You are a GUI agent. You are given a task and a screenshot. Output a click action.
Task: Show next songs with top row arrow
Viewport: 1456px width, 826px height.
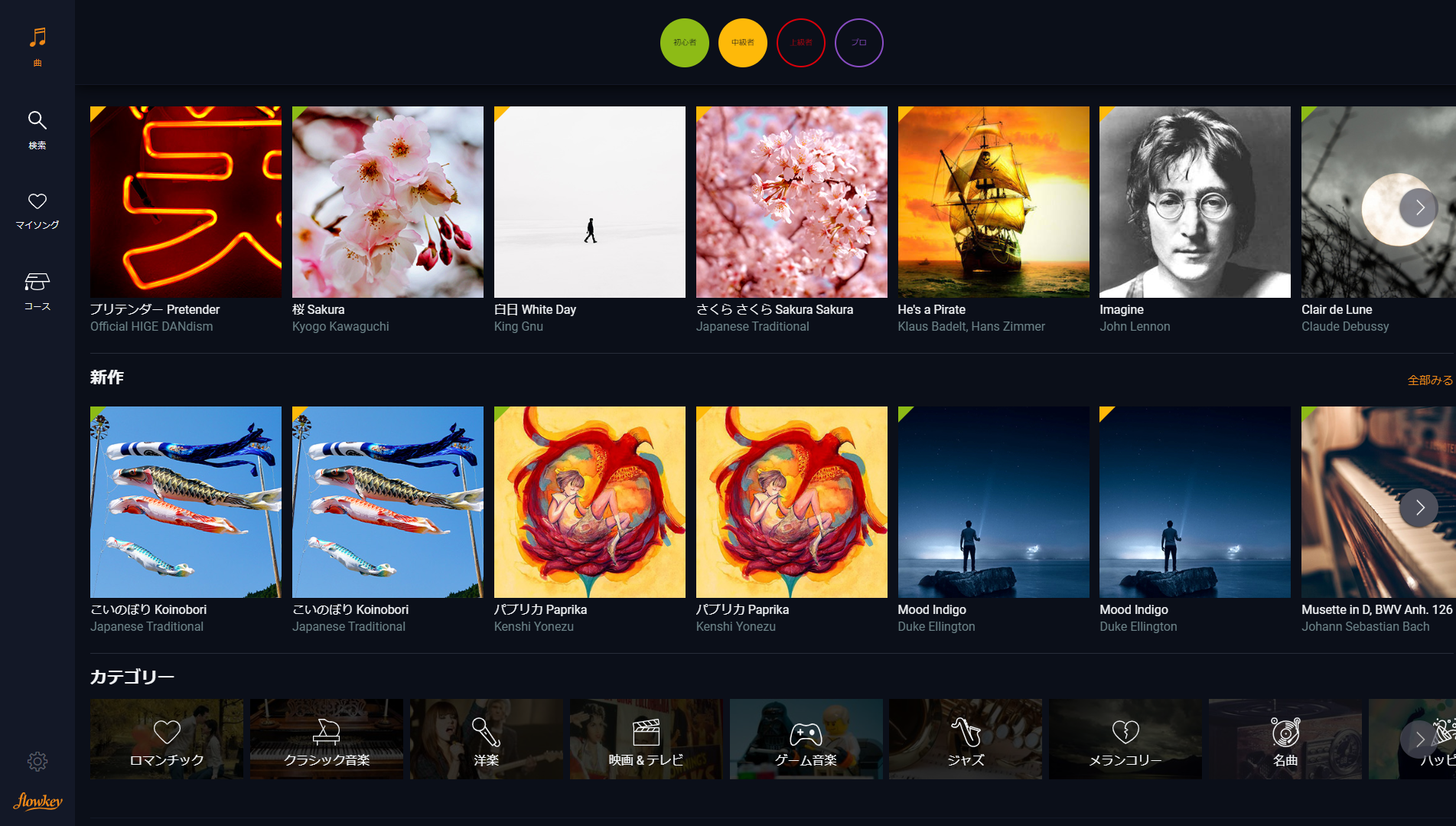click(x=1419, y=207)
